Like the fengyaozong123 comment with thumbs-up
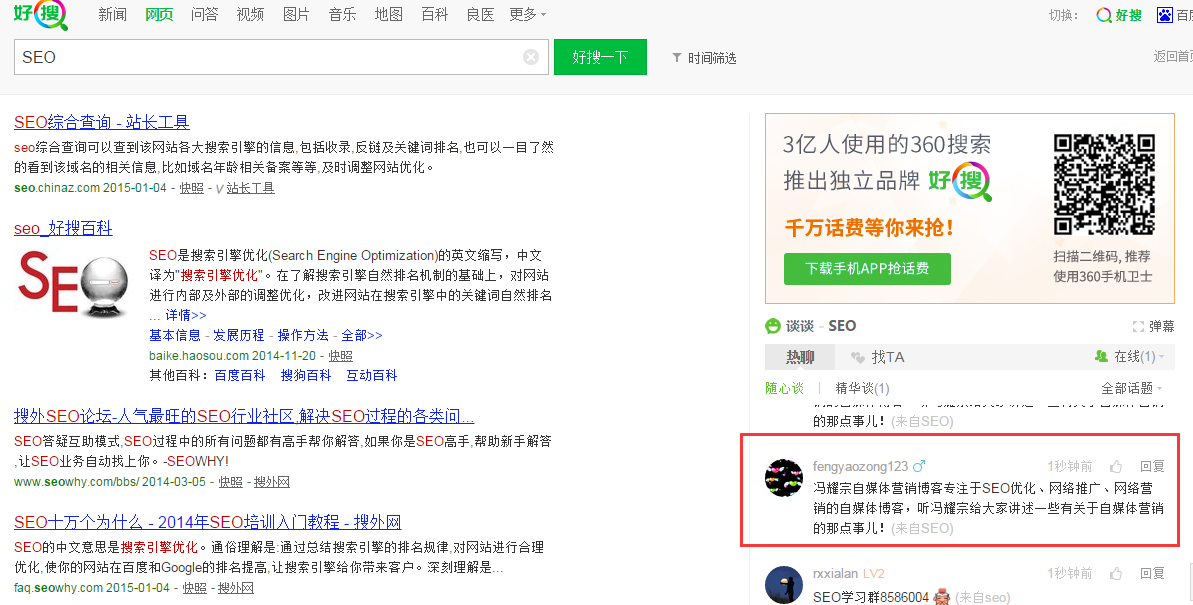Image resolution: width=1193 pixels, height=605 pixels. click(1115, 466)
